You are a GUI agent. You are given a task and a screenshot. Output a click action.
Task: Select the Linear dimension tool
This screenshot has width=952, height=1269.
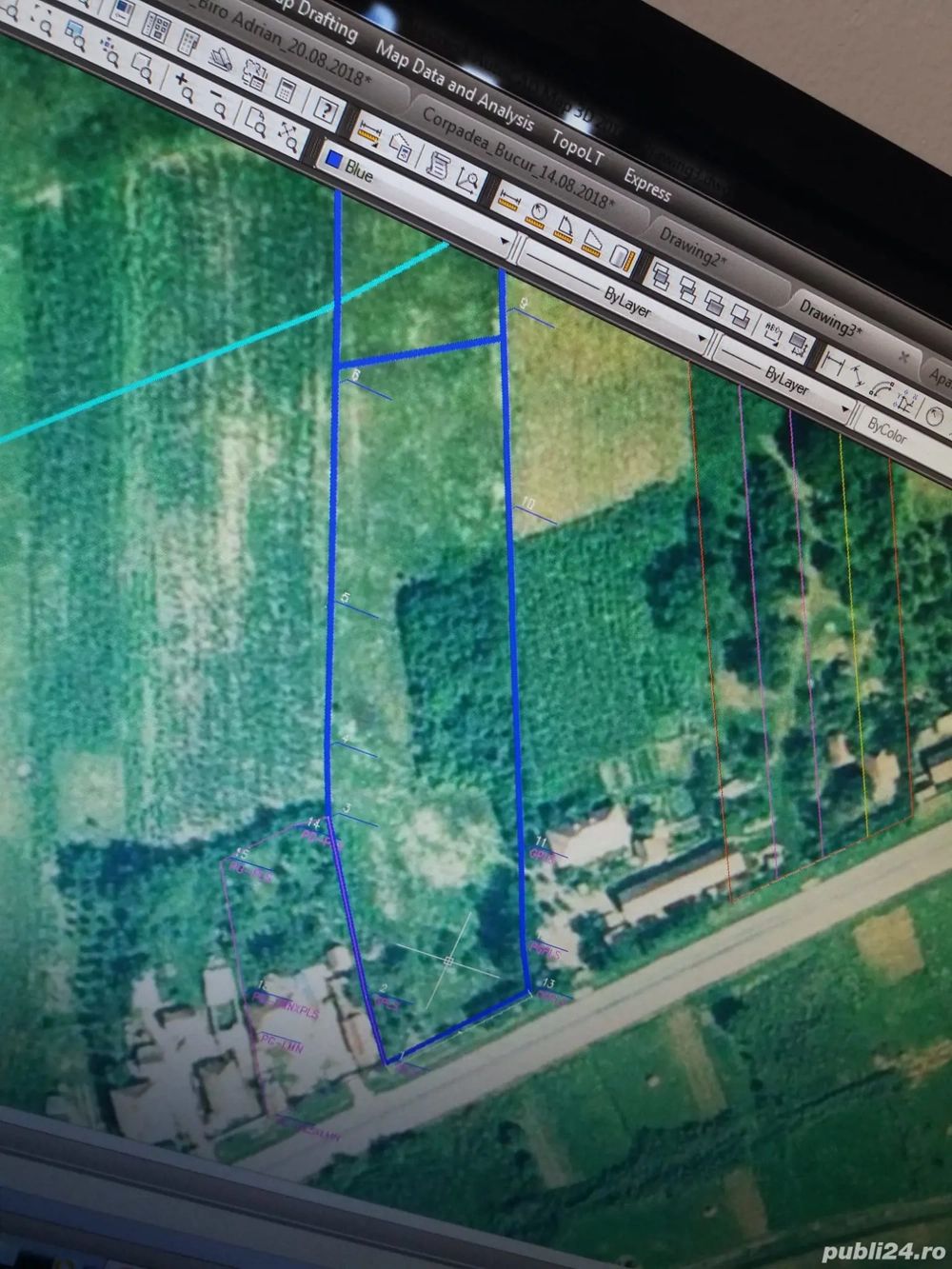[x=833, y=364]
